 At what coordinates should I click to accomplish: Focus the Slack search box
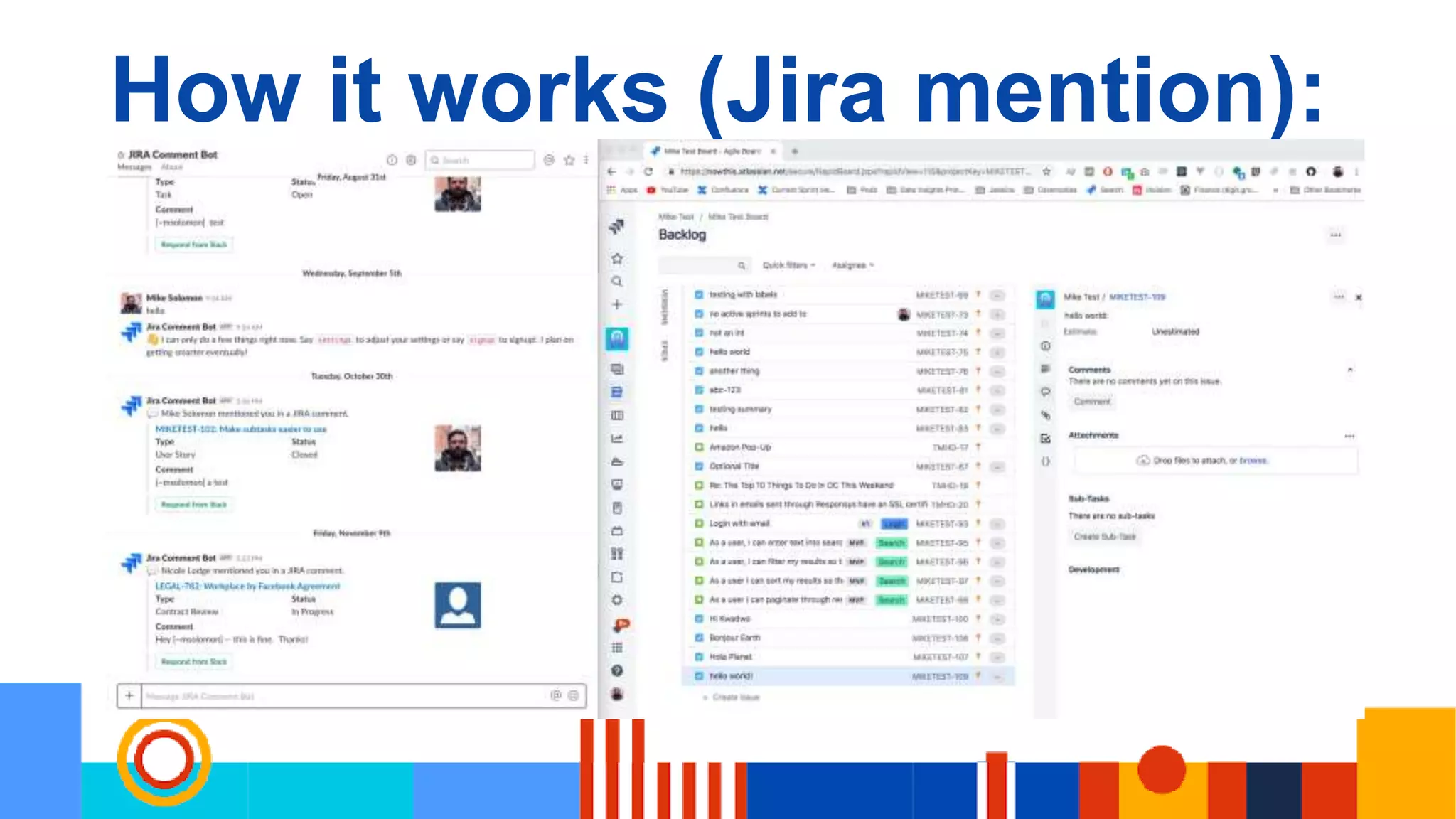coord(480,160)
